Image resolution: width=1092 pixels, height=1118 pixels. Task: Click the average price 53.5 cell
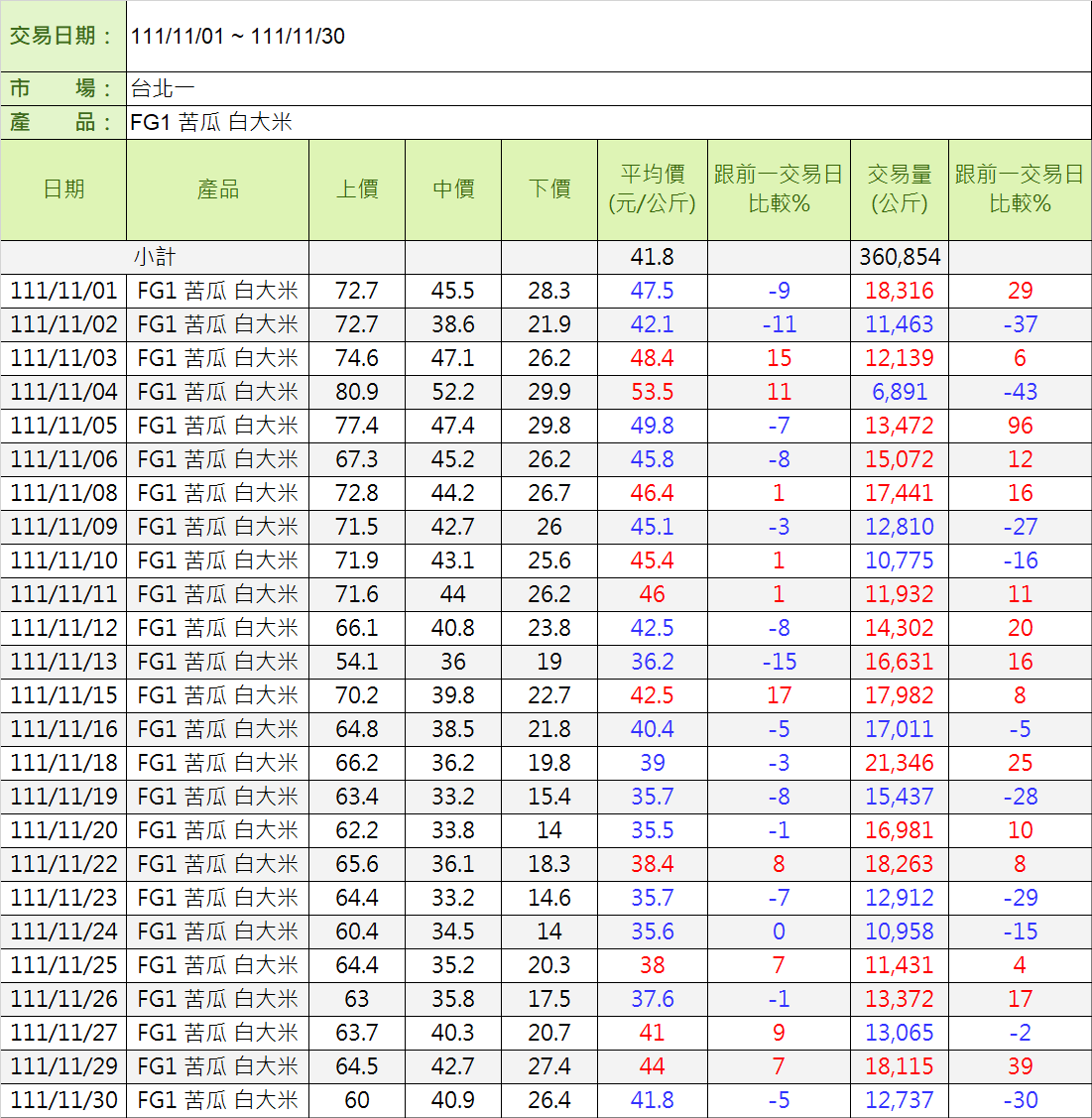(x=652, y=392)
